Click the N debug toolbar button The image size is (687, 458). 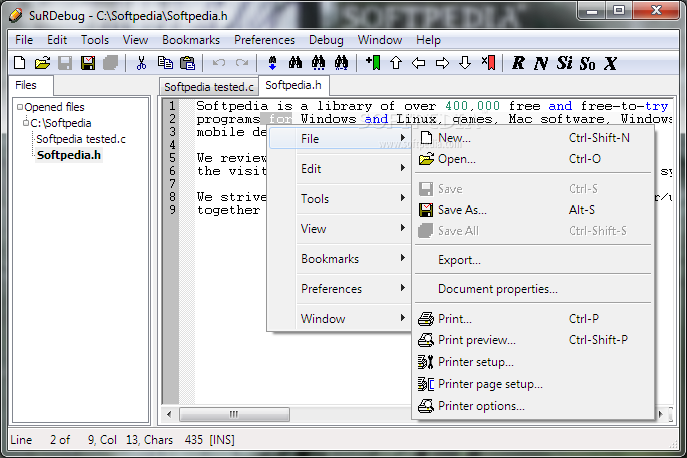[541, 63]
